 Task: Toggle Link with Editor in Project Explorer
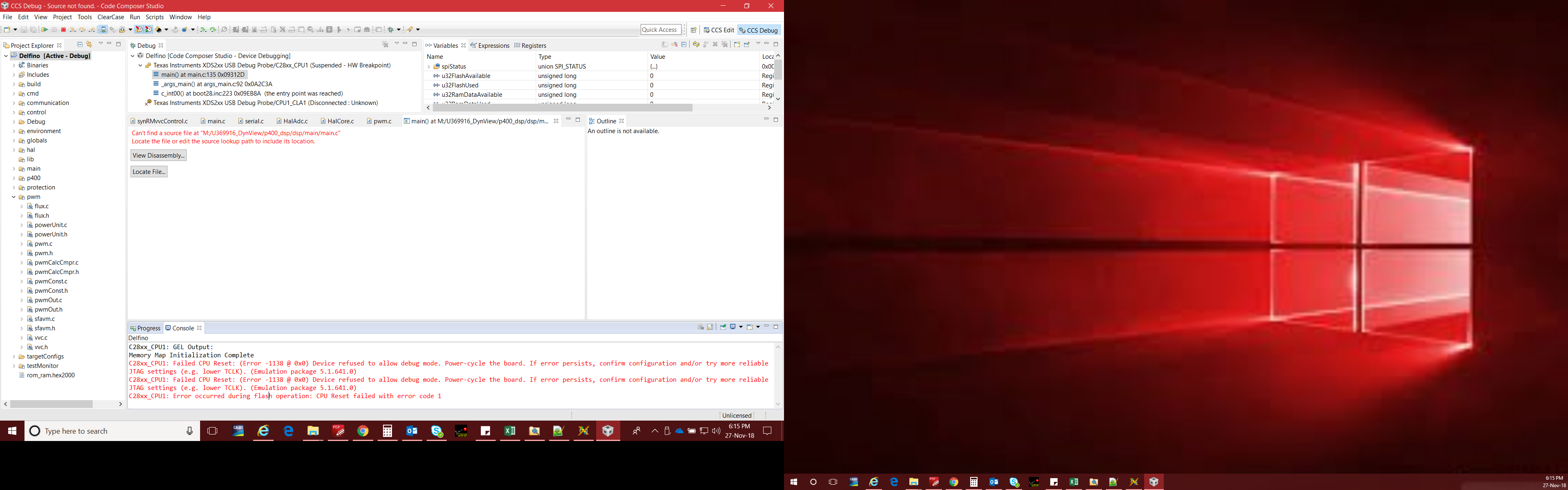point(89,45)
